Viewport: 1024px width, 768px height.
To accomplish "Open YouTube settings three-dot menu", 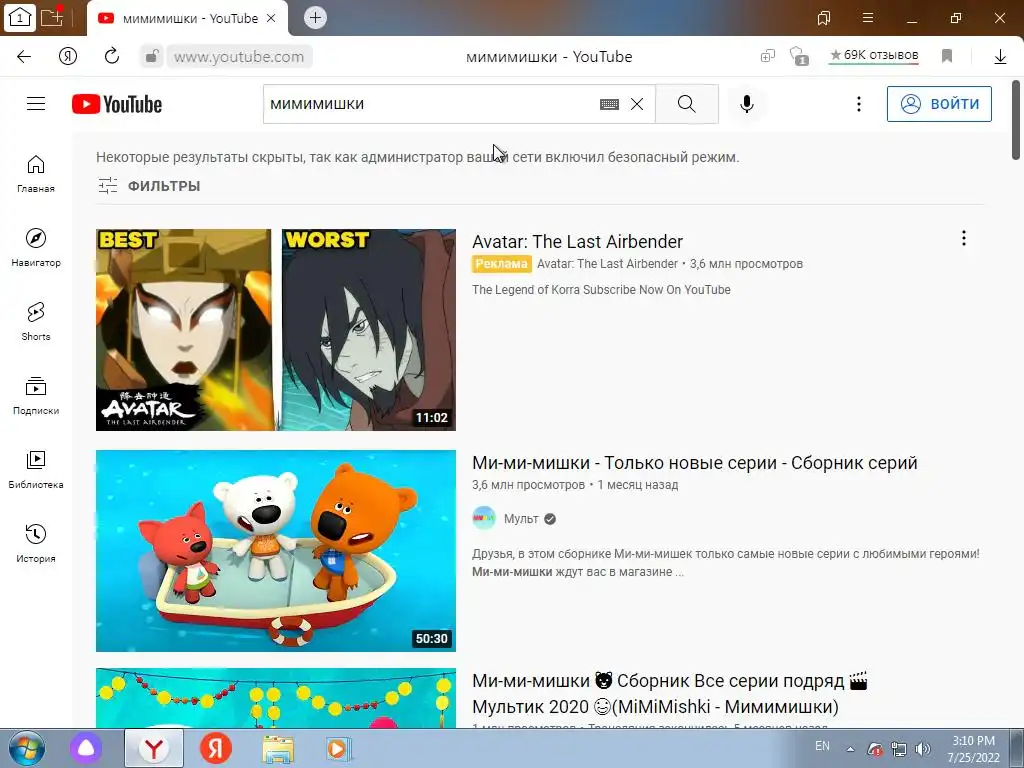I will (x=859, y=104).
